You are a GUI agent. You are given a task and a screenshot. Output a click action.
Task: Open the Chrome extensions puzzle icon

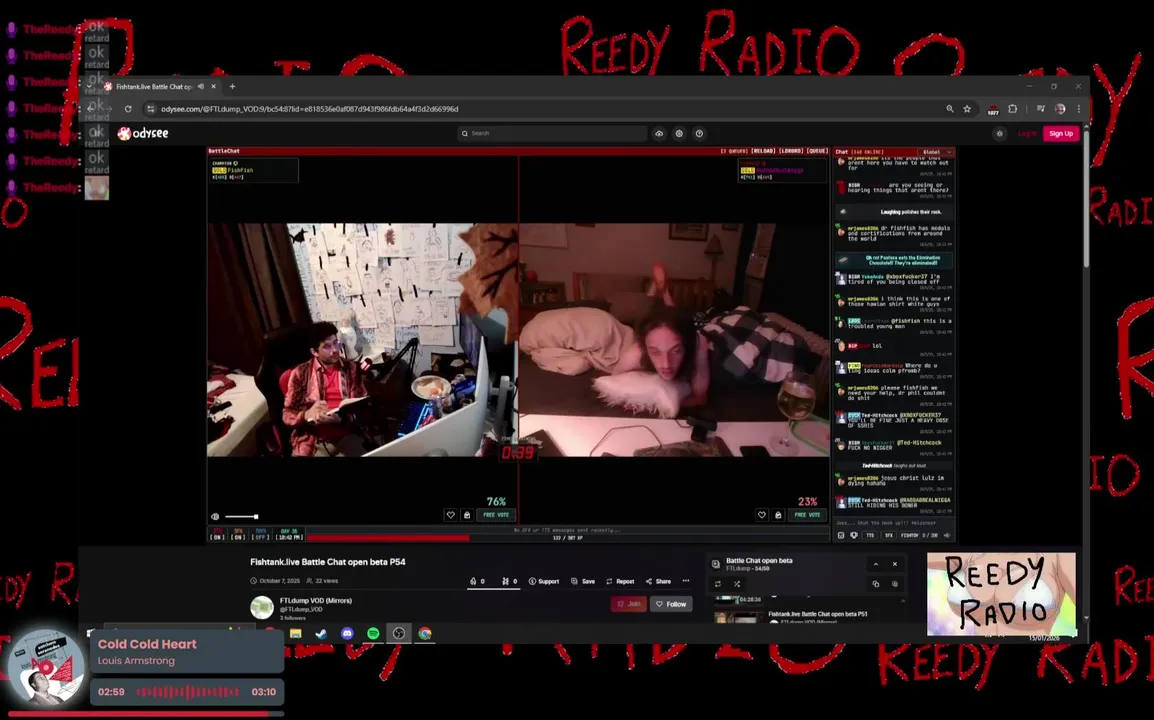tap(1013, 109)
